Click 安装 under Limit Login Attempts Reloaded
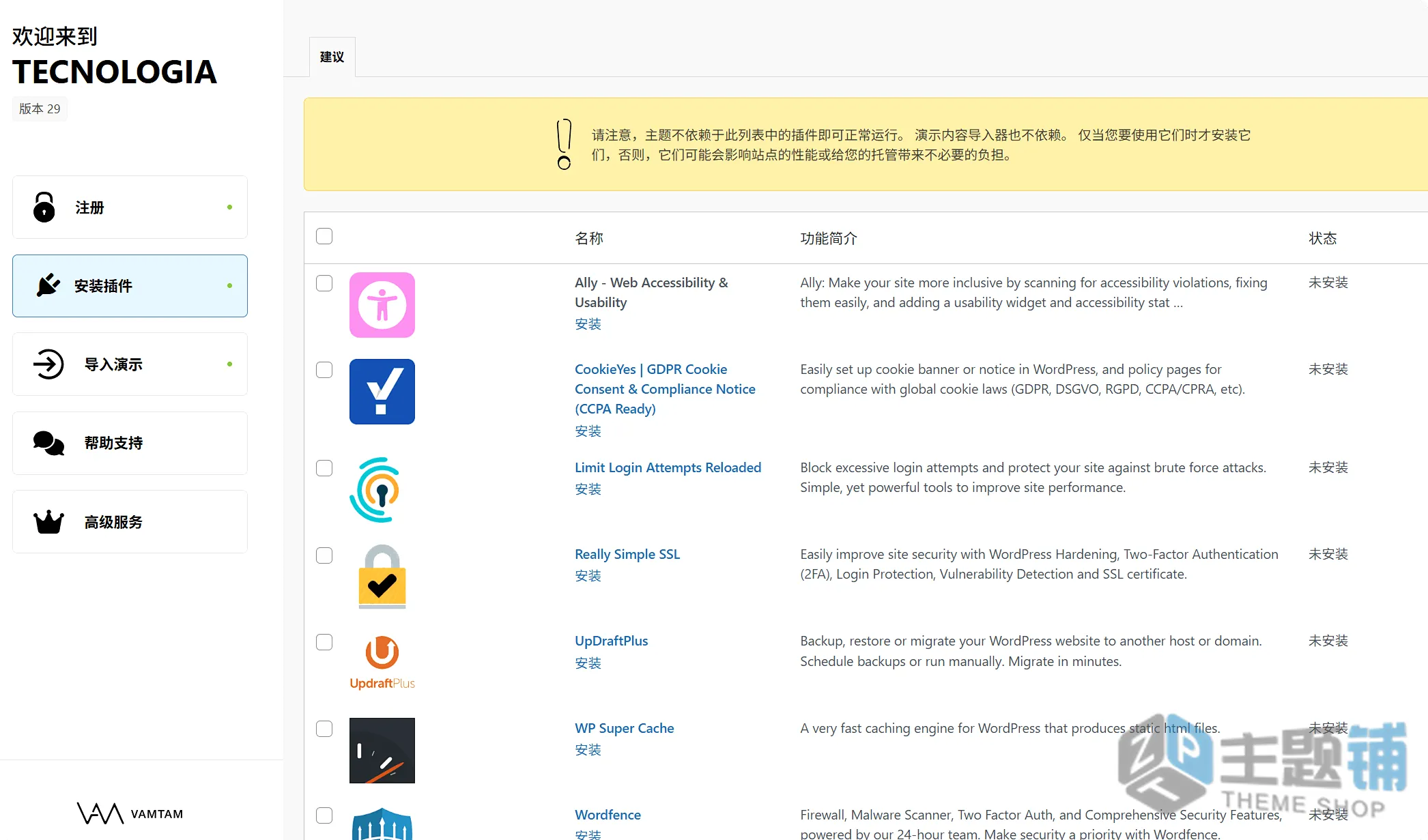The width and height of the screenshot is (1428, 840). coord(588,489)
